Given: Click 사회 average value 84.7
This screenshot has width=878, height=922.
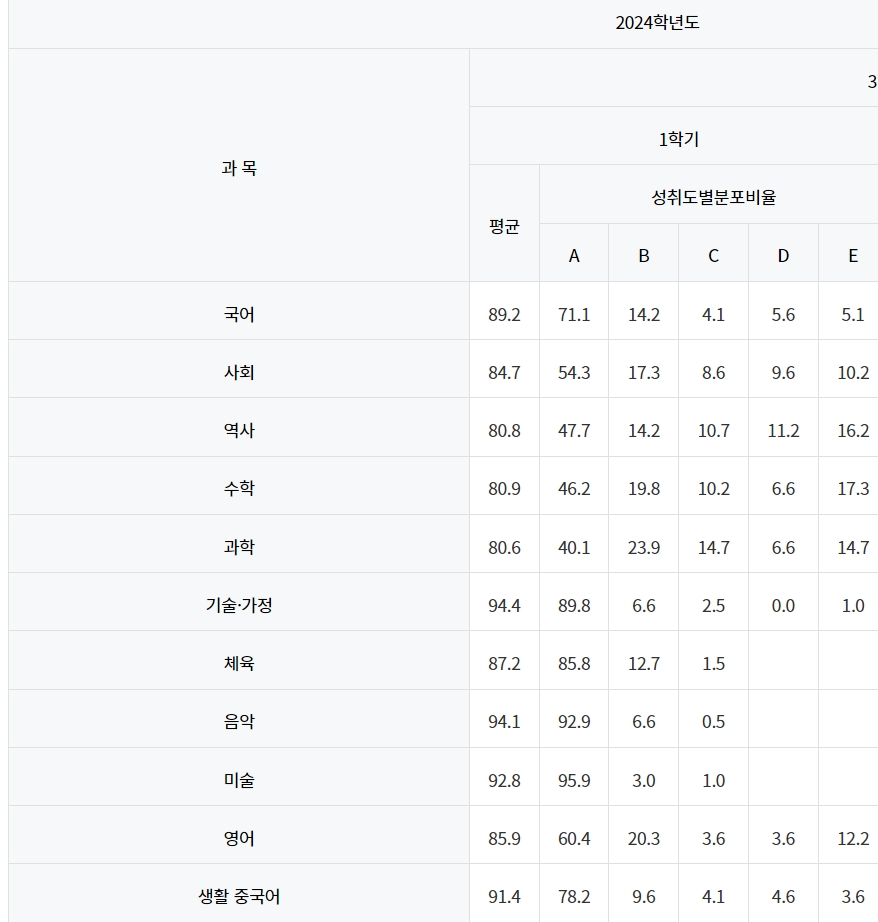Looking at the screenshot, I should coord(504,373).
